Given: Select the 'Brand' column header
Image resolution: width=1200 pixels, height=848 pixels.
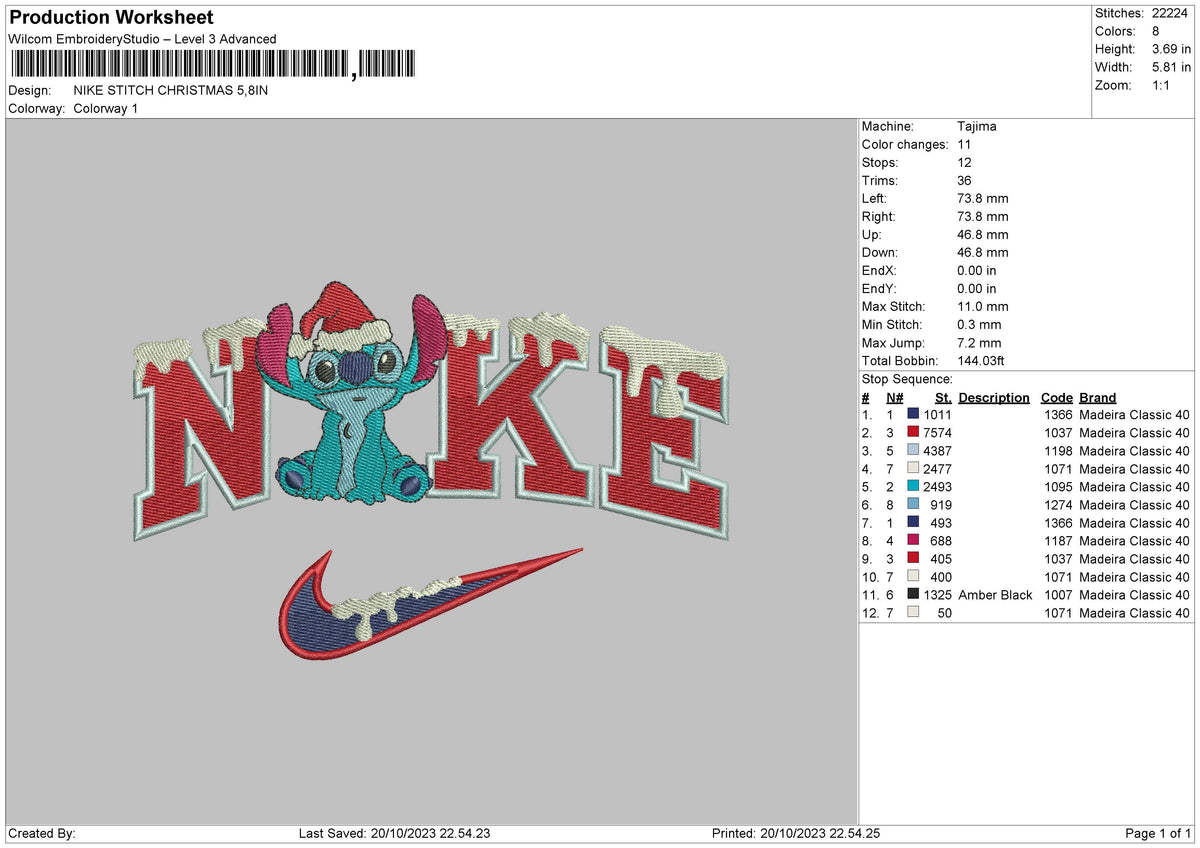Looking at the screenshot, I should tap(1098, 397).
